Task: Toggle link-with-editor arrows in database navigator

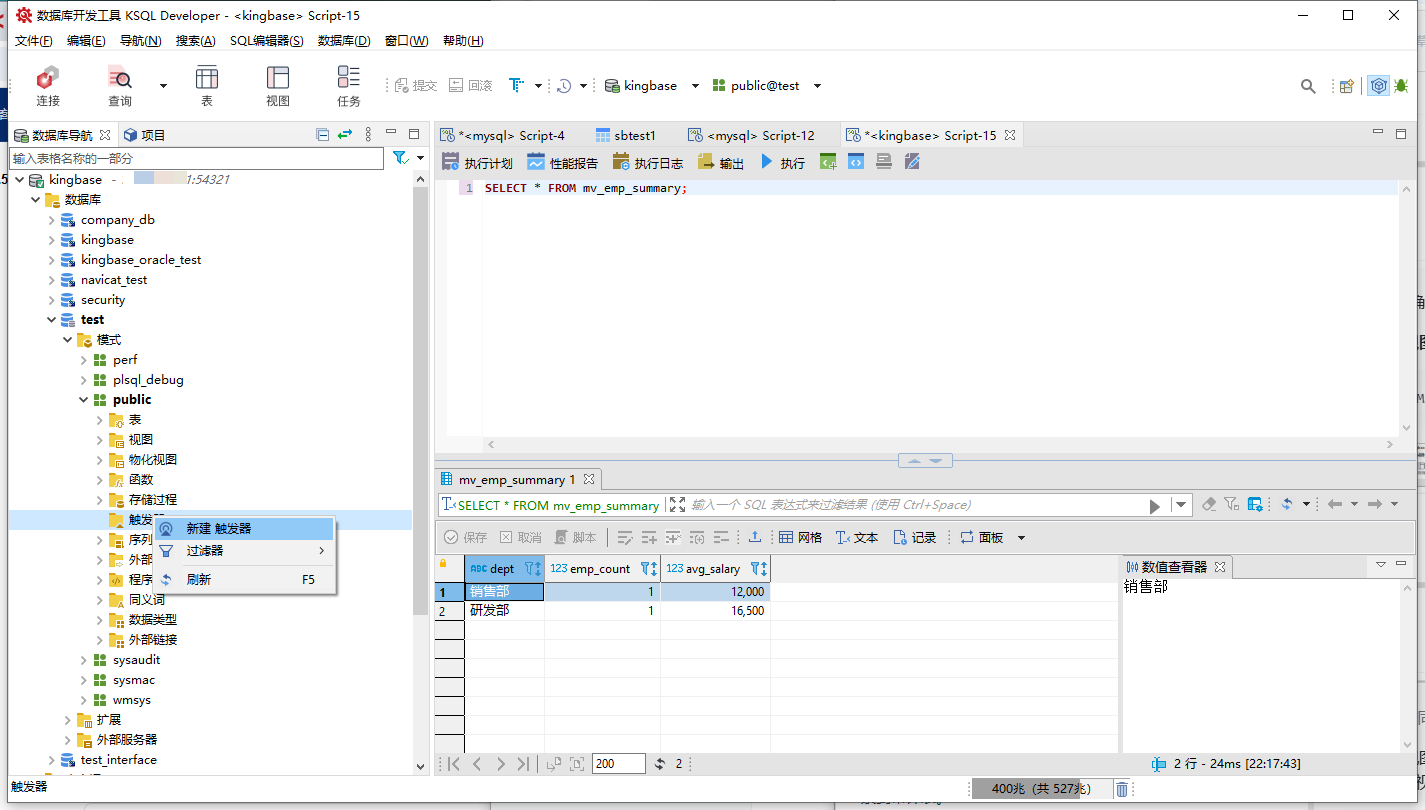Action: click(x=345, y=135)
